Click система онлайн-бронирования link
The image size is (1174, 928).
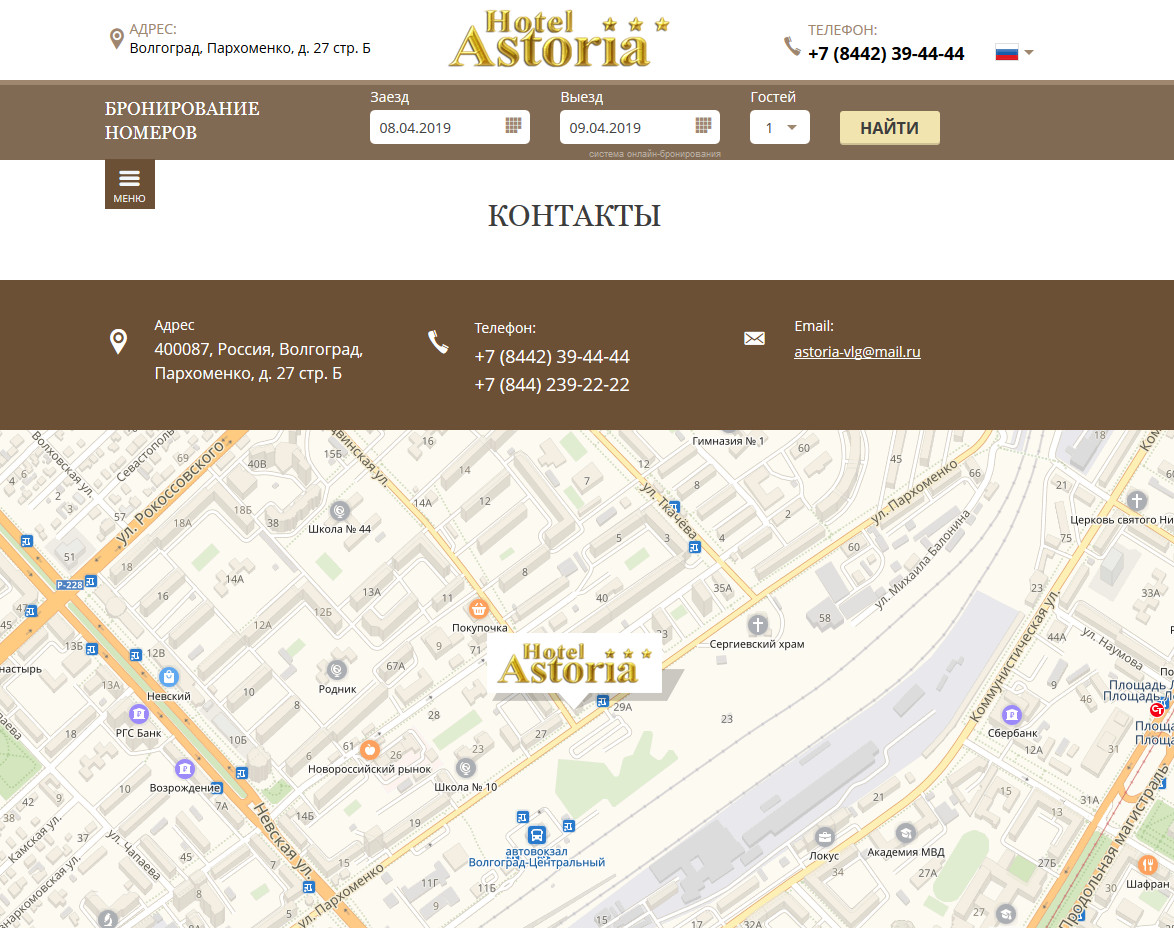(654, 154)
